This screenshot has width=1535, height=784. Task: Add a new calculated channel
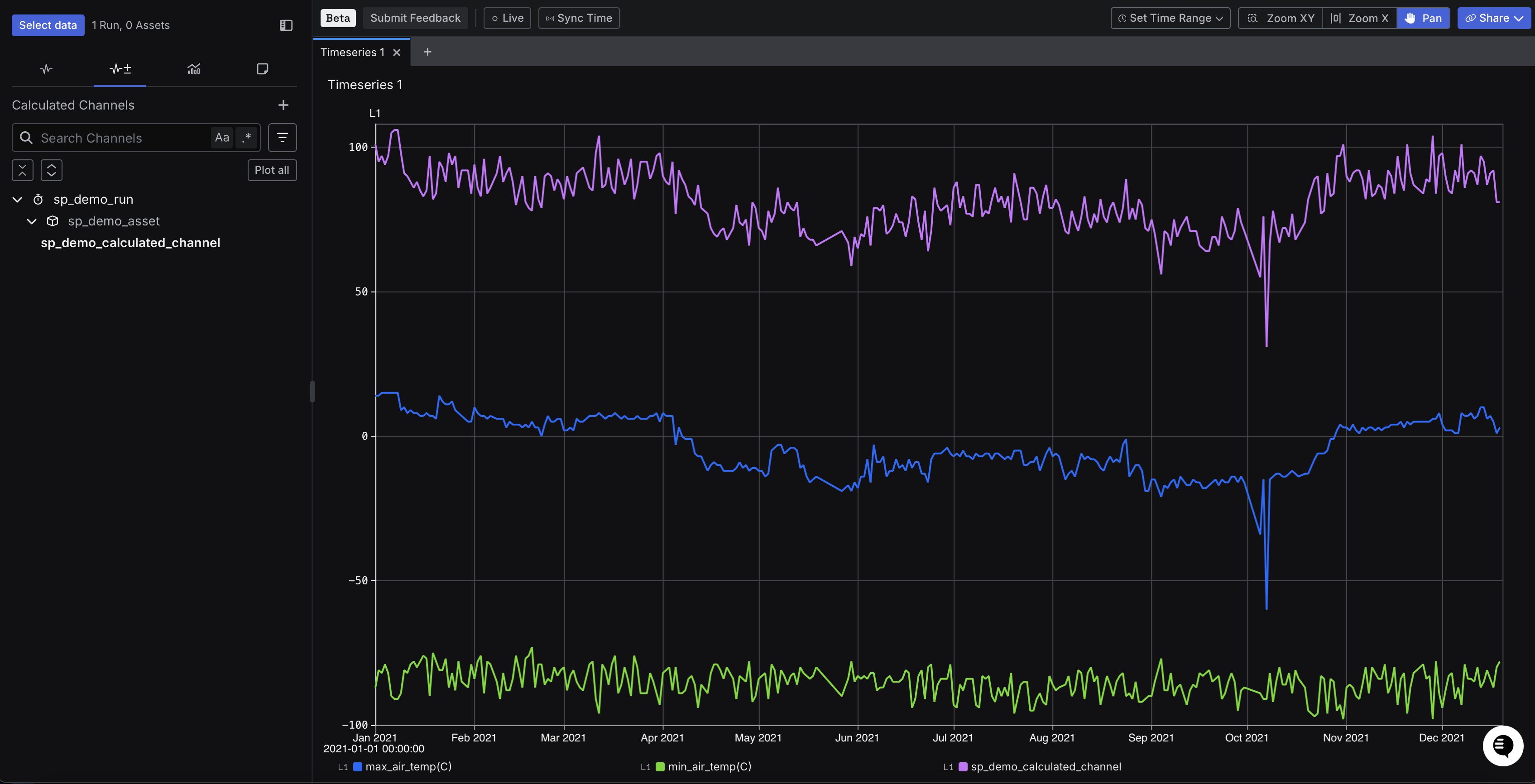point(283,105)
